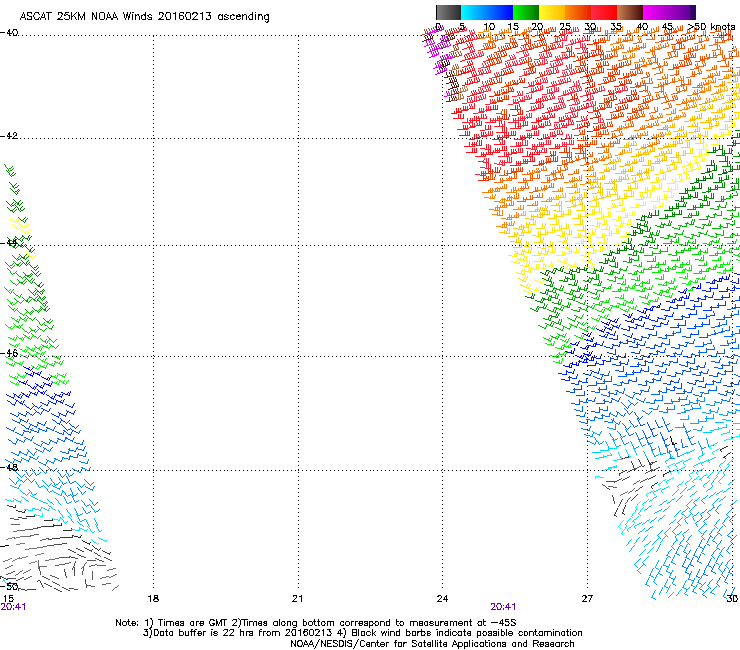Click the legend scale value 35
Screen dimensions: 740x650
pos(616,26)
